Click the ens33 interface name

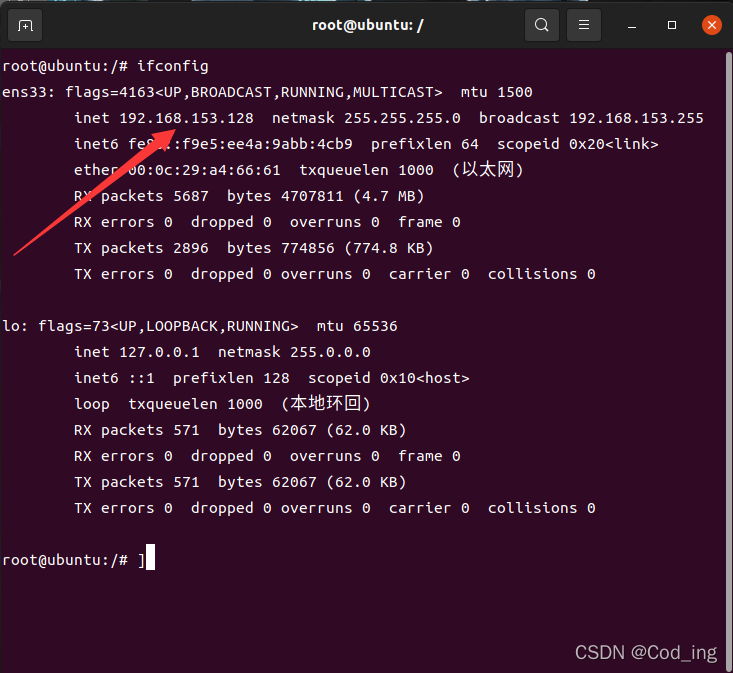pos(24,92)
